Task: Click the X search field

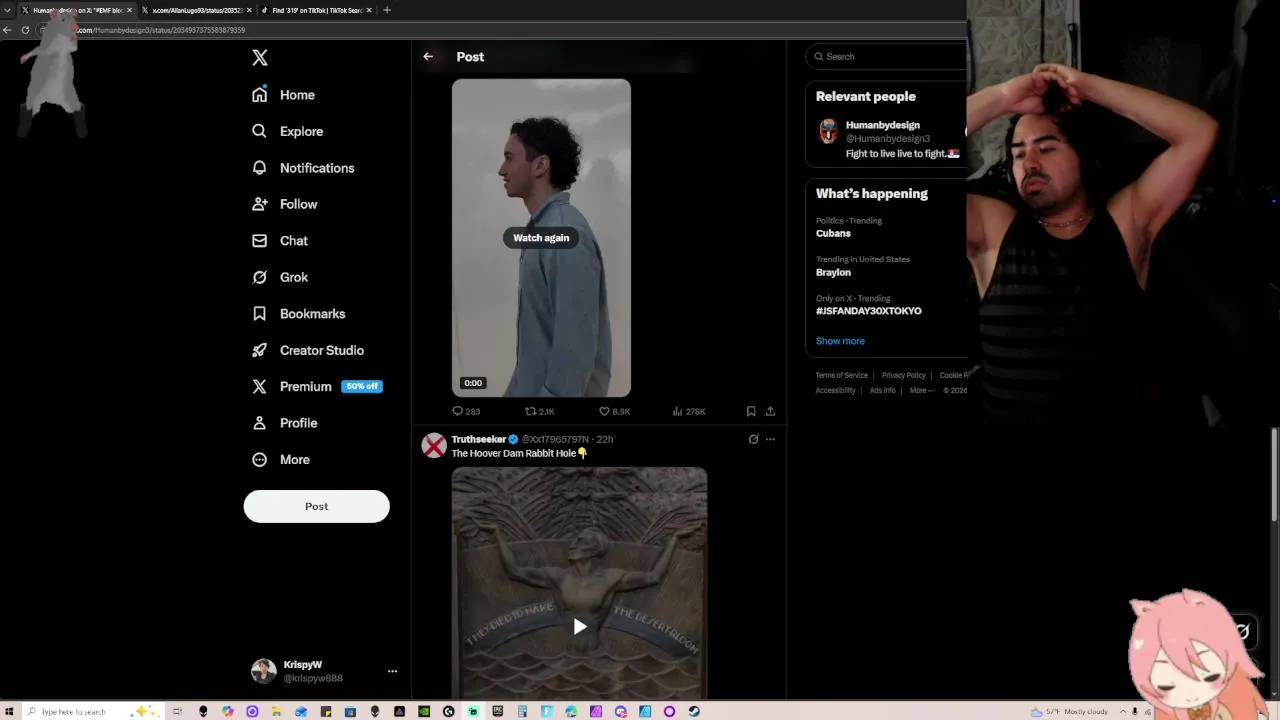Action: click(888, 57)
